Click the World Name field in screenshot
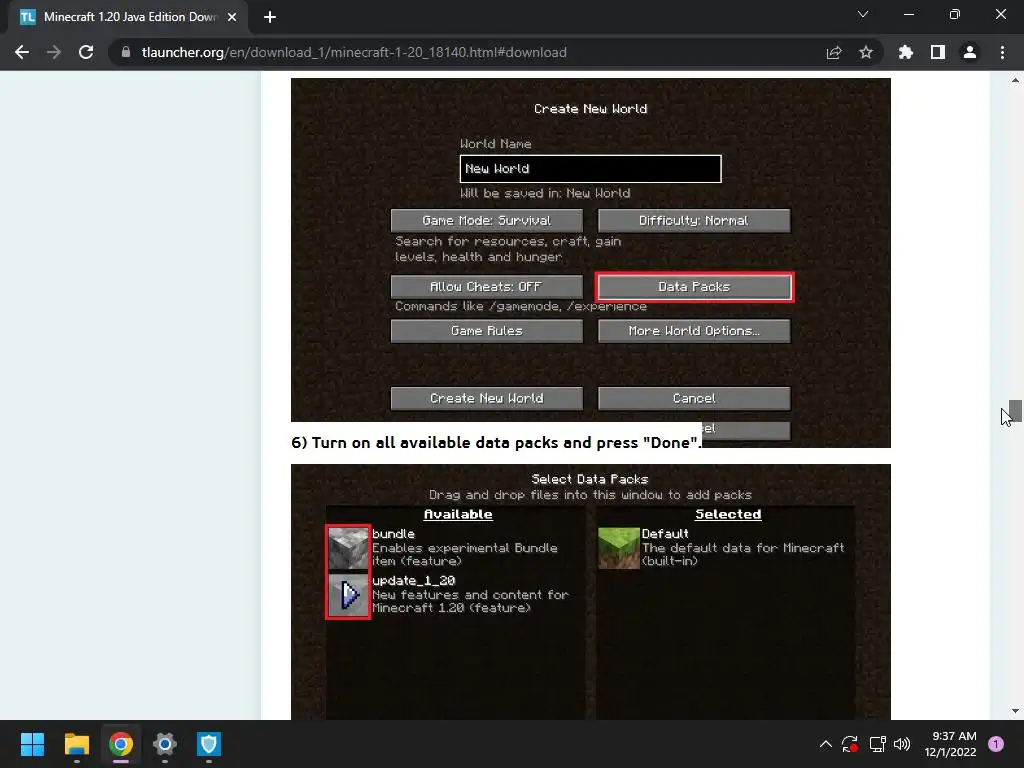This screenshot has width=1024, height=768. 590,168
